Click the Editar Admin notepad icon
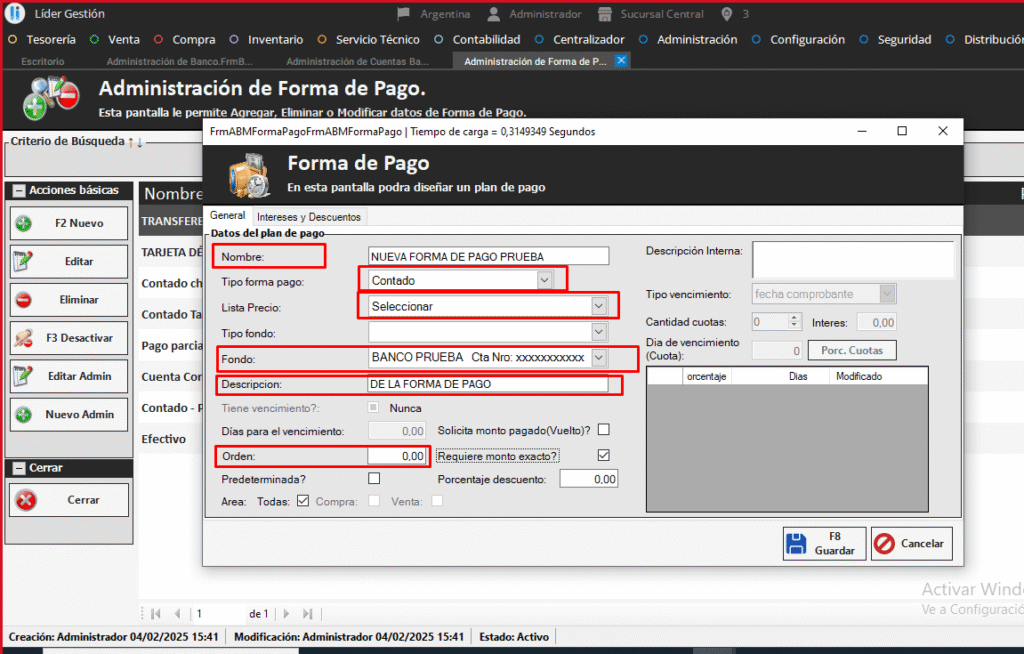 click(x=24, y=376)
